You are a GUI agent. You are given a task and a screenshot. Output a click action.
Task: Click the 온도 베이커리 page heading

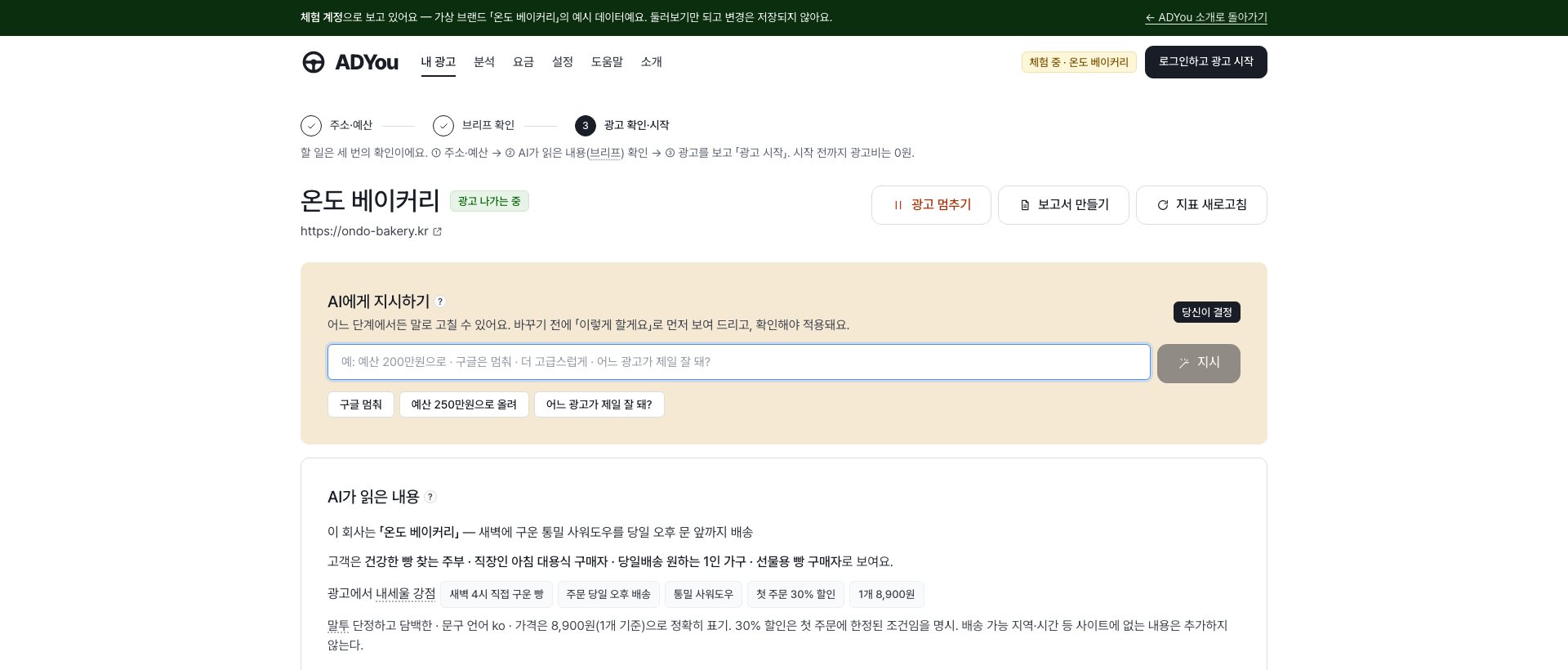point(370,200)
